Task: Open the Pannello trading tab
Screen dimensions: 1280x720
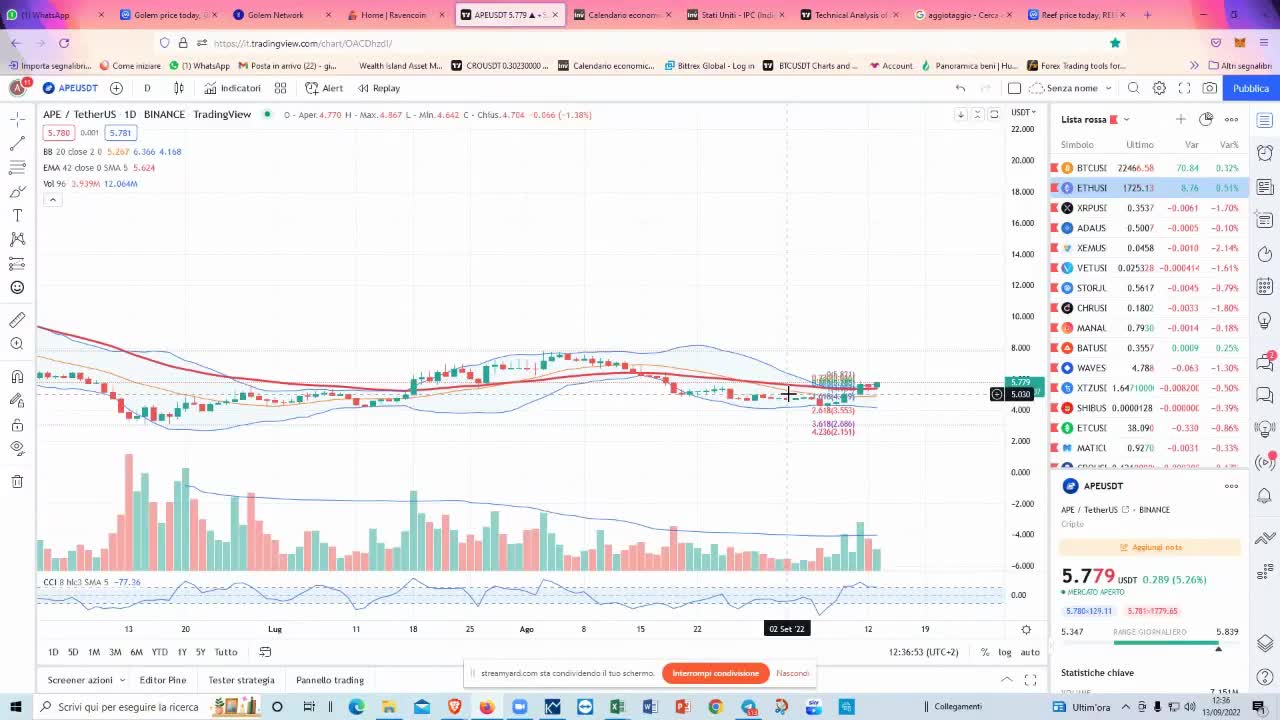Action: coord(330,680)
